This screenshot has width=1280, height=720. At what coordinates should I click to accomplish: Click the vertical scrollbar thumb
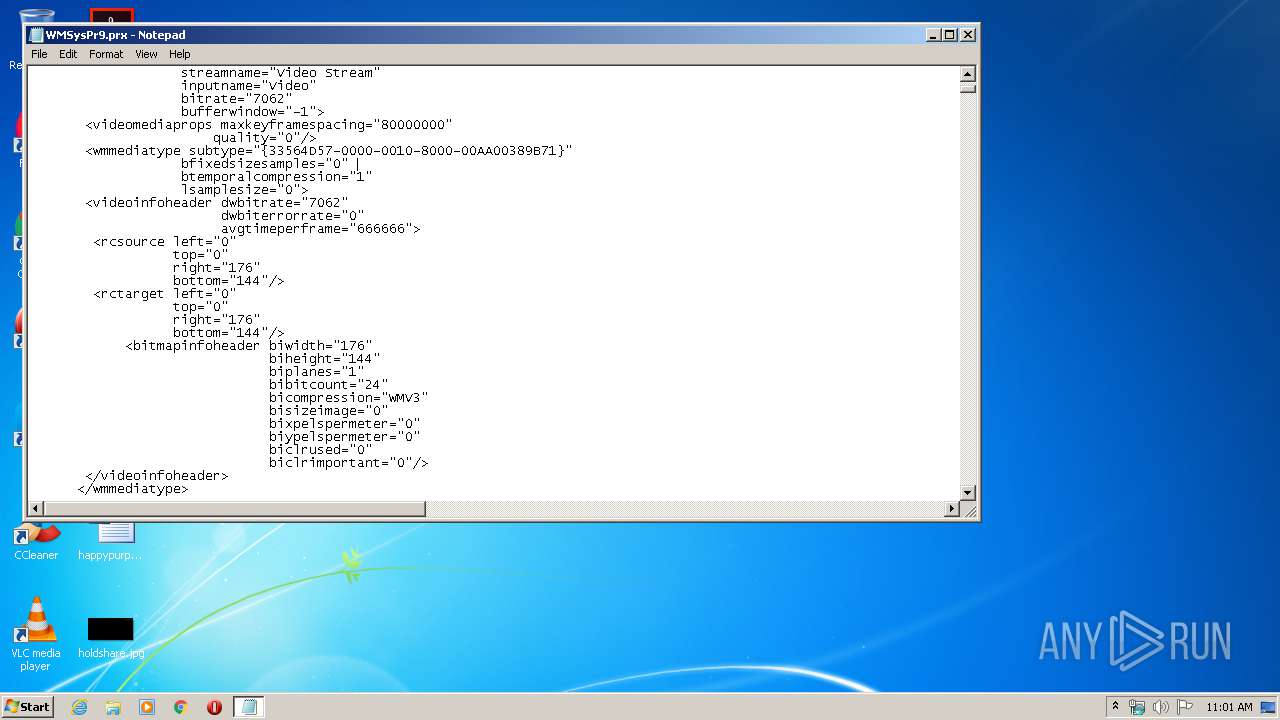click(967, 87)
